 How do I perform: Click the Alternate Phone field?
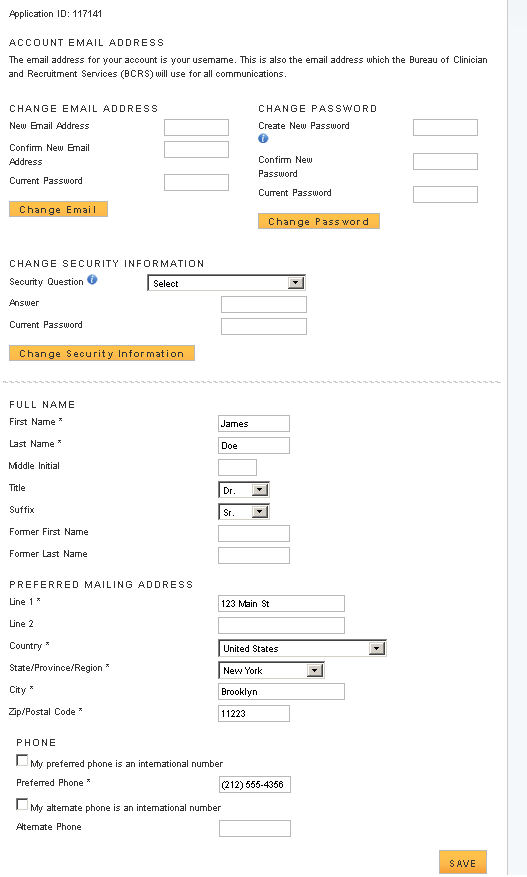tap(255, 828)
